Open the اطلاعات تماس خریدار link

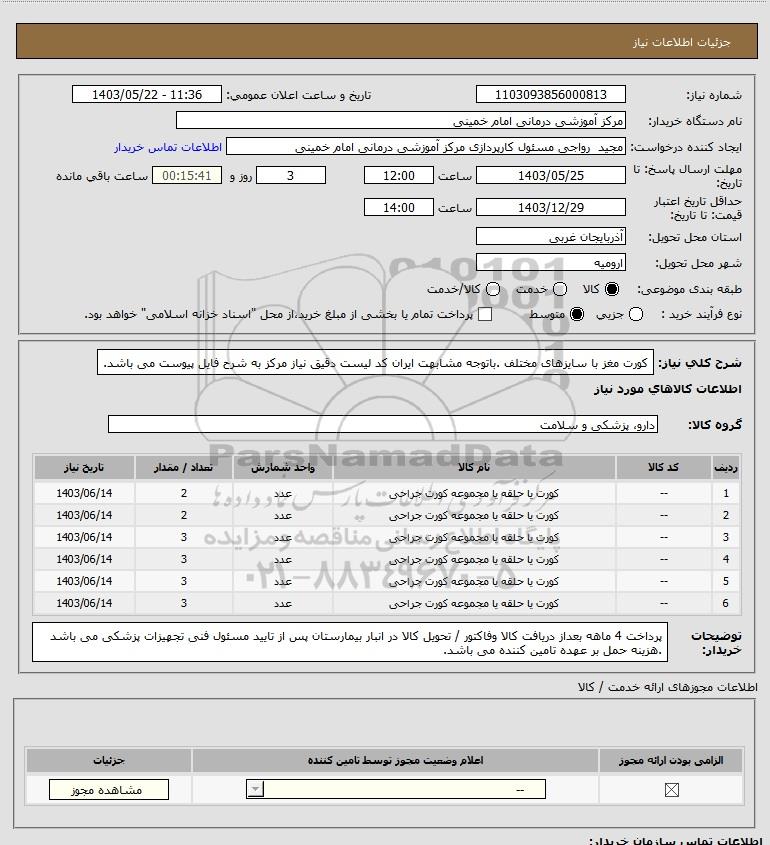[168, 147]
